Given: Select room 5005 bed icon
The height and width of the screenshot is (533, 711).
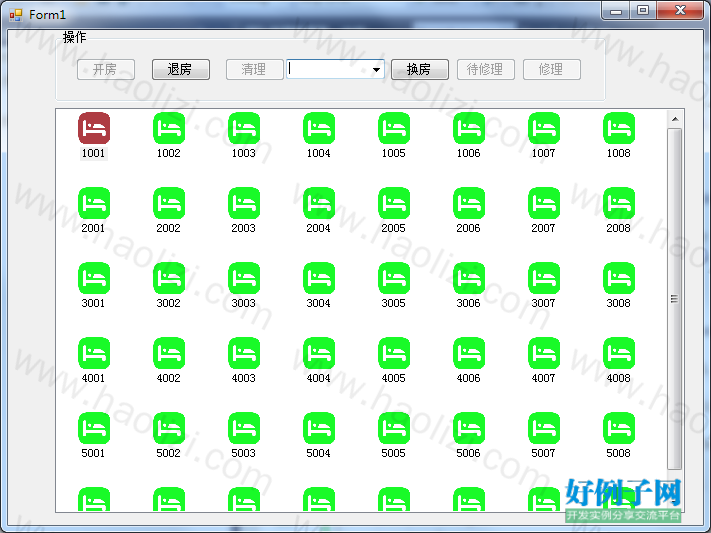Looking at the screenshot, I should [x=394, y=428].
